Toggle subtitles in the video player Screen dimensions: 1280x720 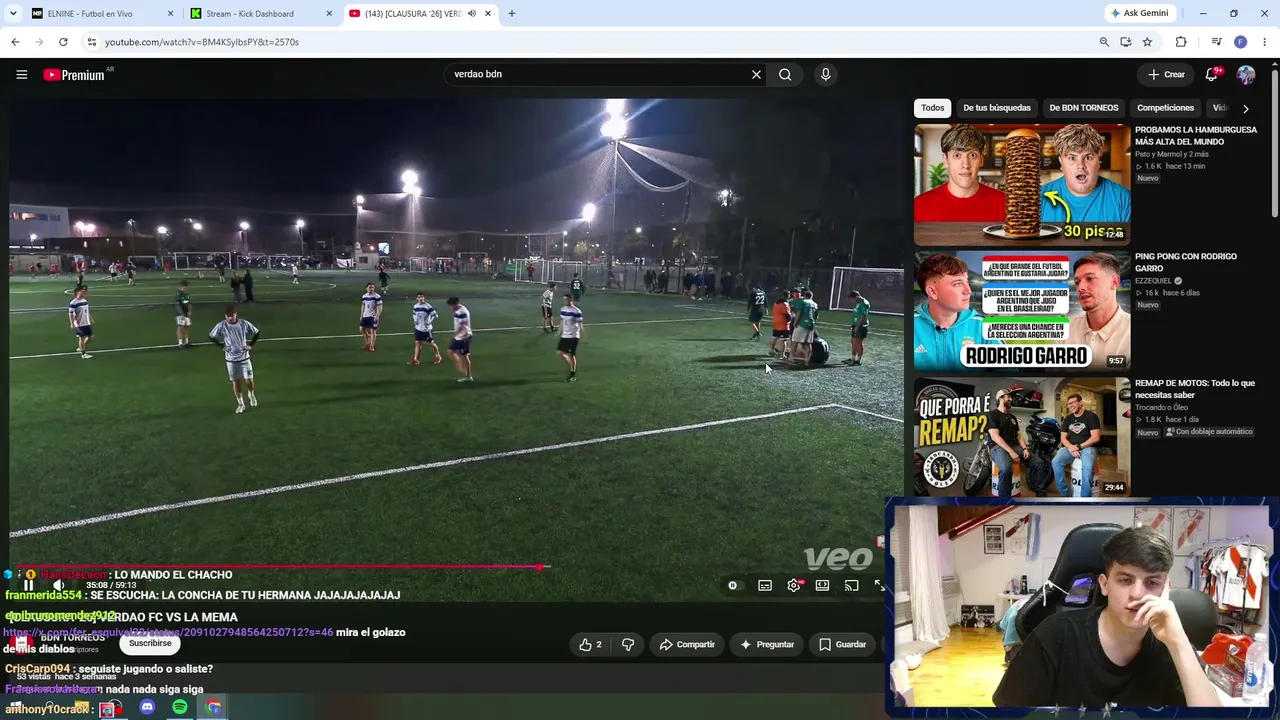coord(765,586)
